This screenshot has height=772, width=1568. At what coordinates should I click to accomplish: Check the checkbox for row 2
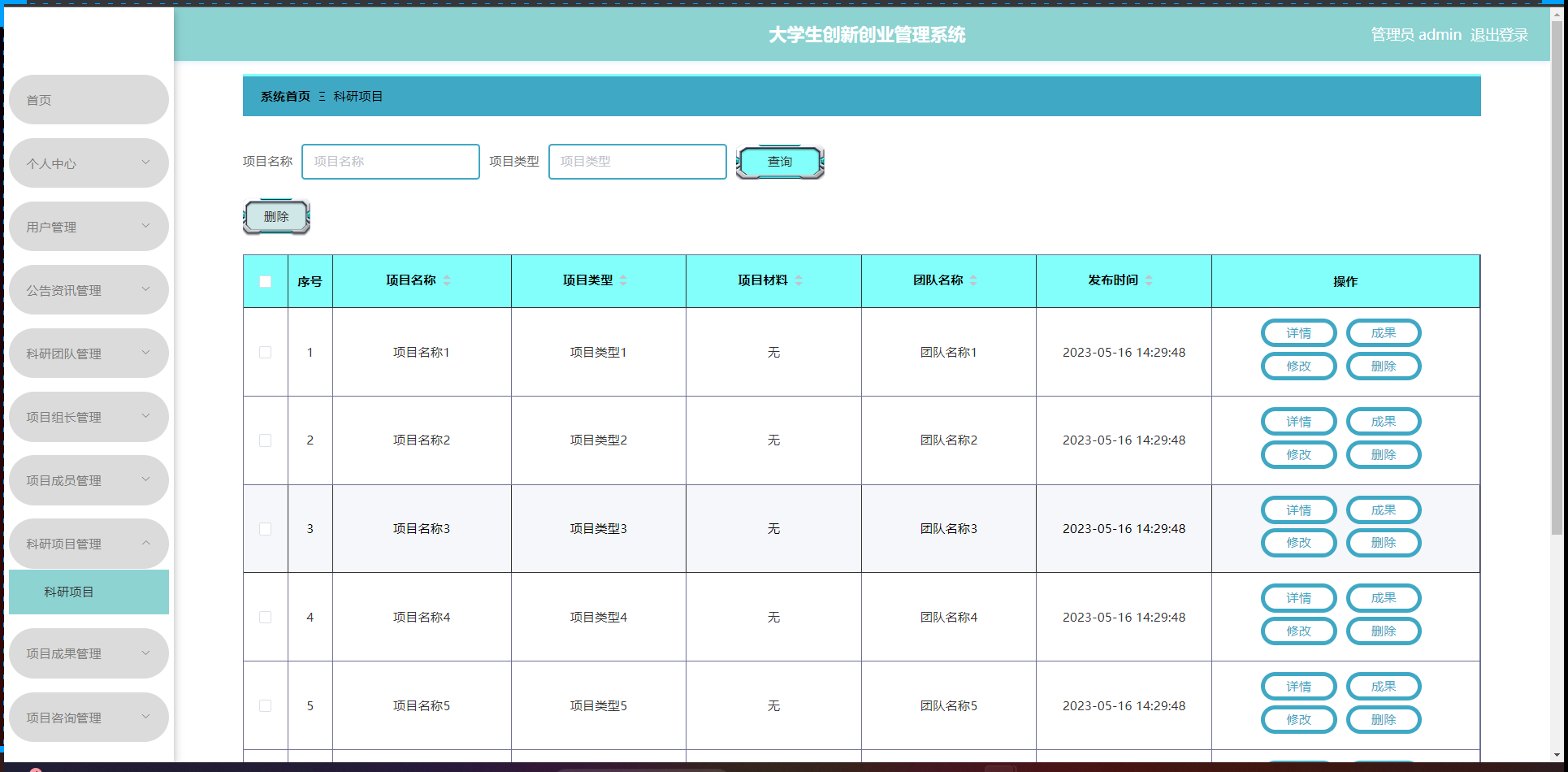pyautogui.click(x=265, y=440)
